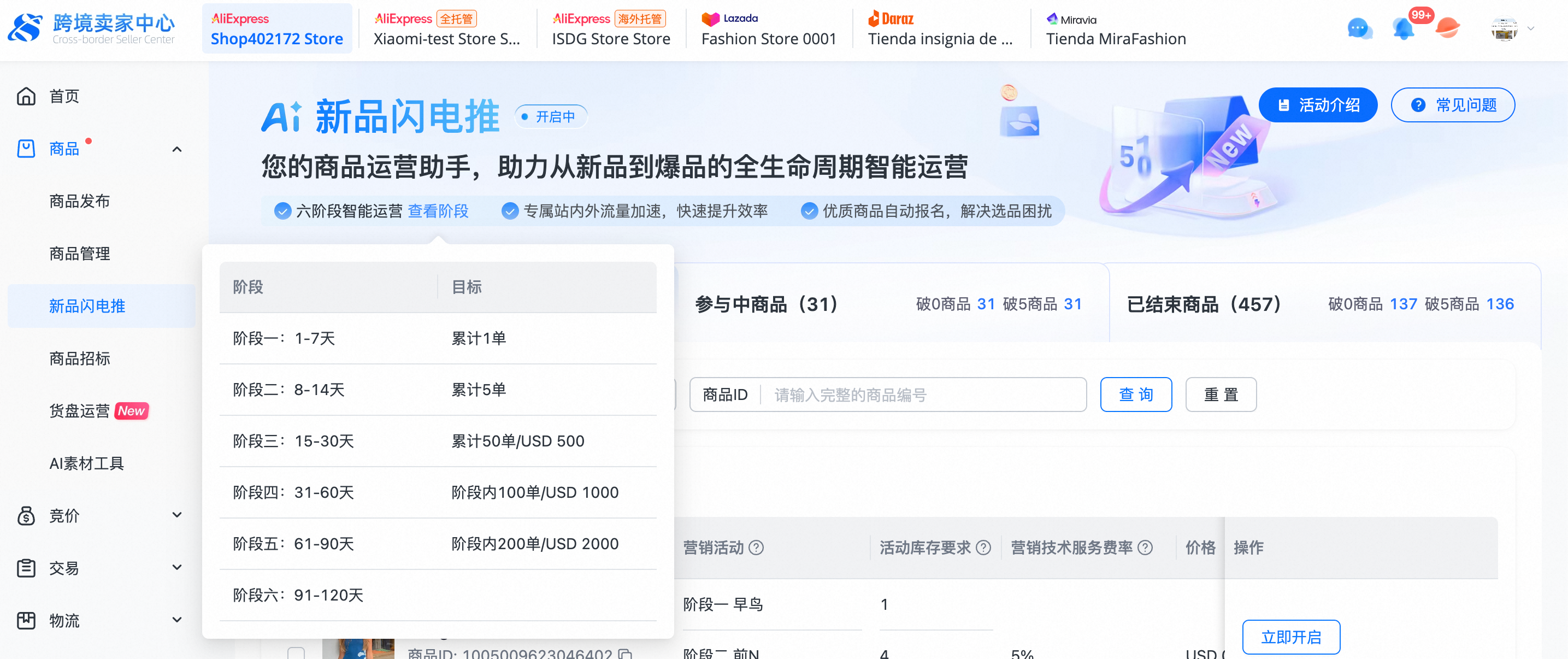The height and width of the screenshot is (659, 1568).
Task: Expand the 物流 sidebar menu
Action: pos(176,620)
